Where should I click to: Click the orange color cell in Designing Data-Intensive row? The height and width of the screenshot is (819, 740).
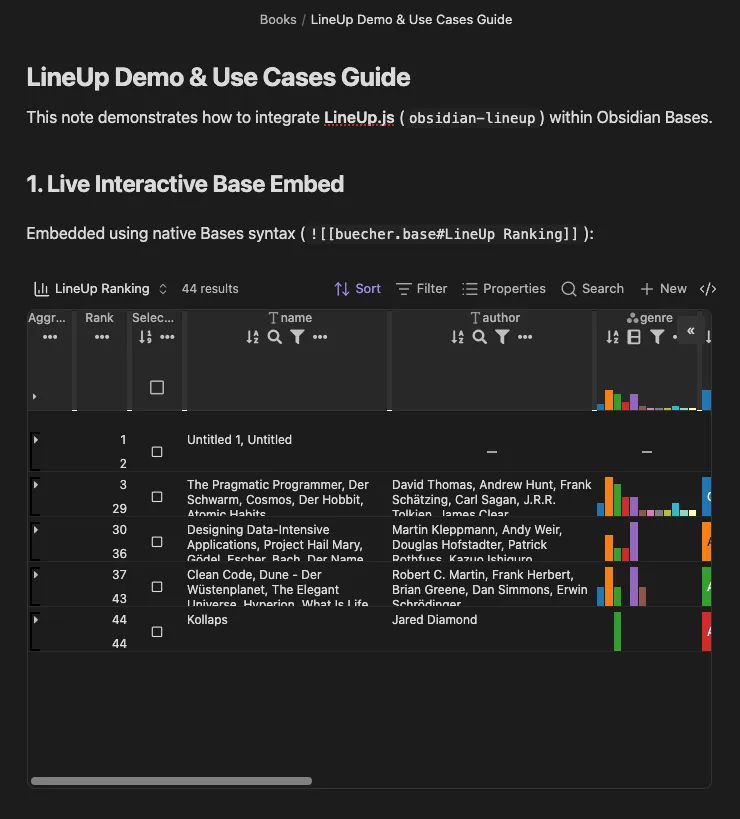707,542
